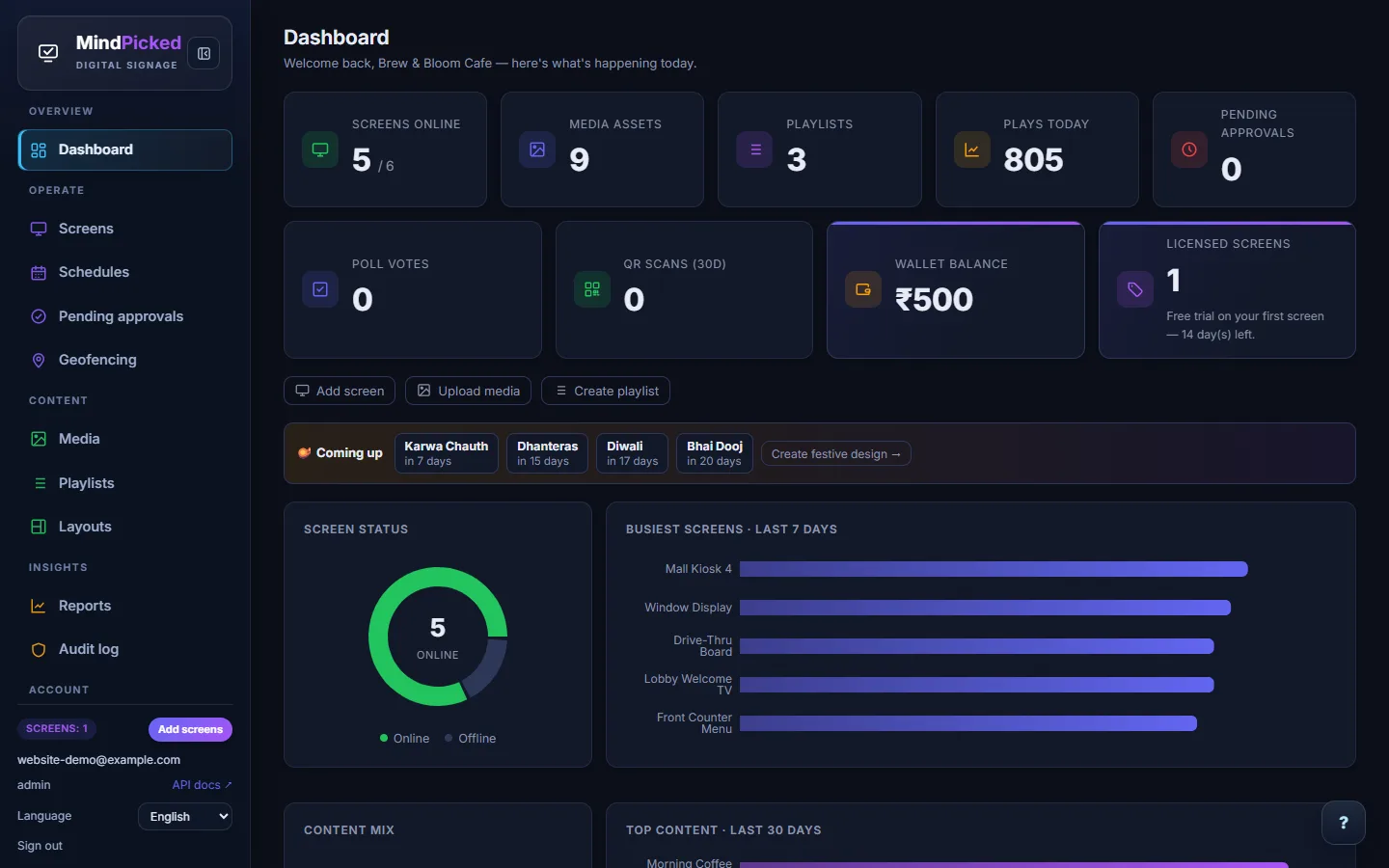Click the Sign out link
1389x868 pixels.
click(40, 846)
